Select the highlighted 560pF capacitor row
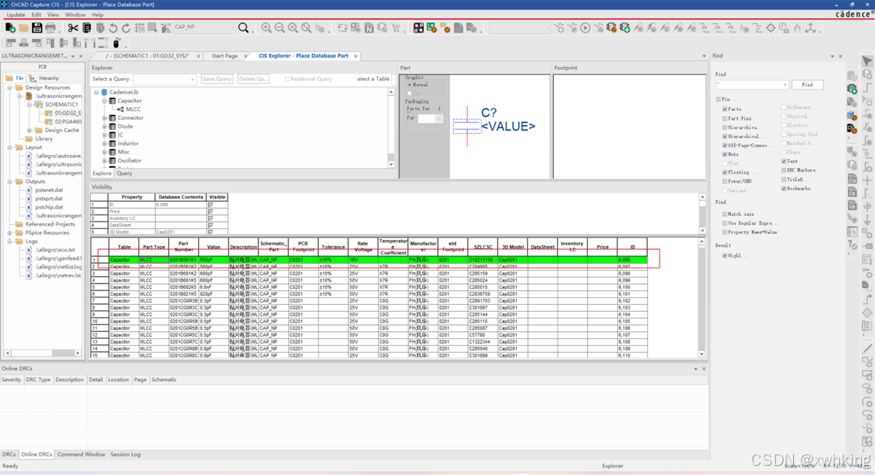The height and width of the screenshot is (475, 875). pos(369,260)
